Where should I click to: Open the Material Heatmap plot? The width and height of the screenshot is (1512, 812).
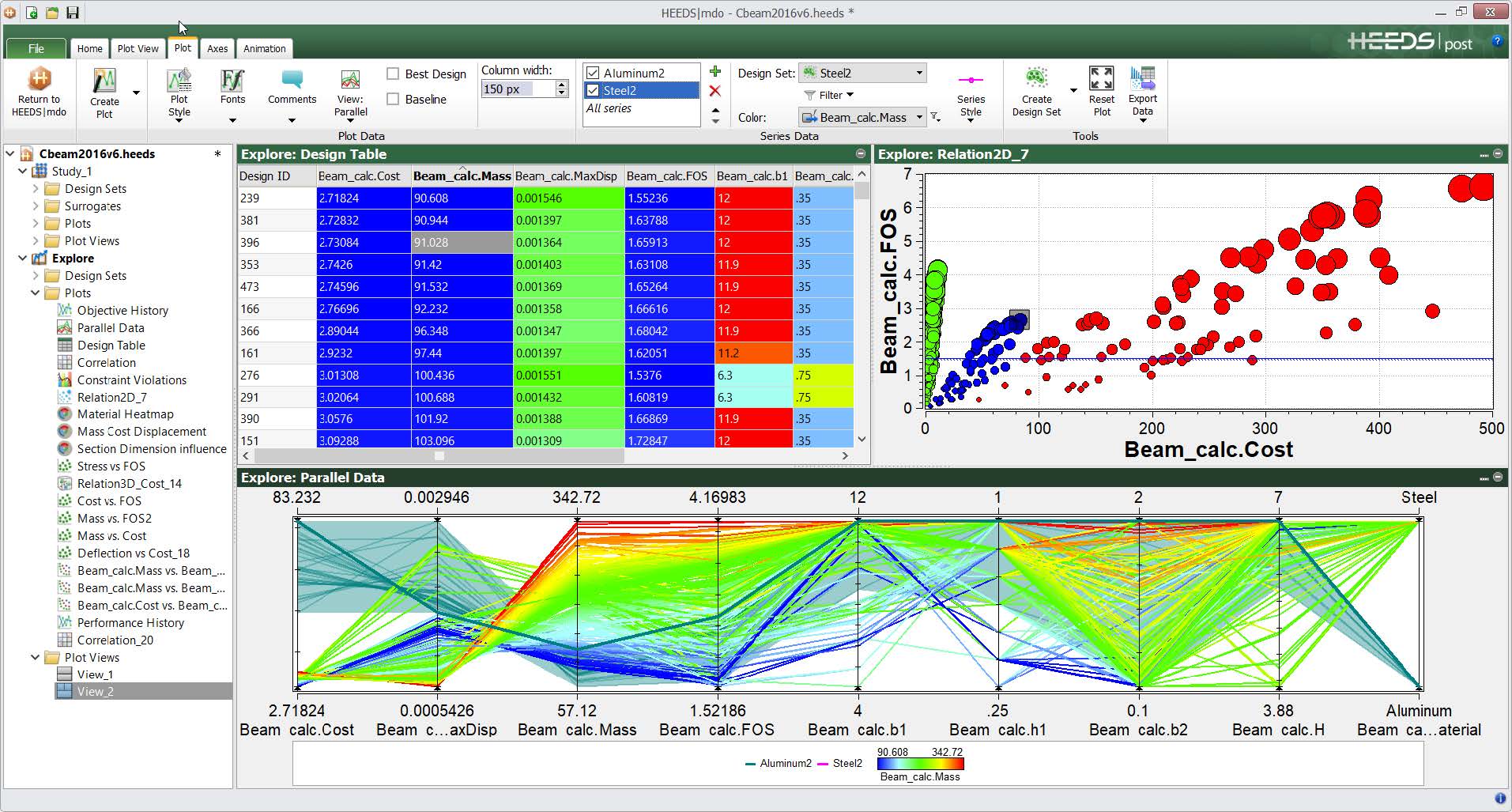click(125, 414)
